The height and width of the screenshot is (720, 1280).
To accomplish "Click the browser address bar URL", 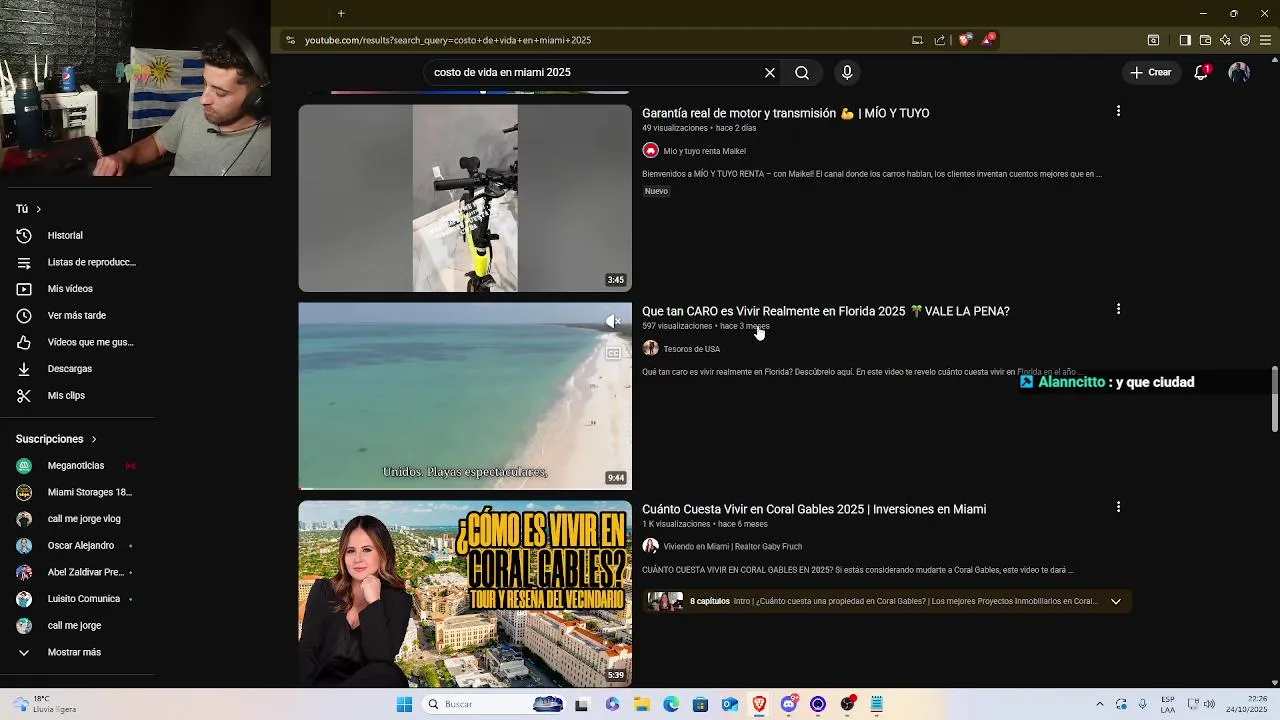I will point(448,40).
